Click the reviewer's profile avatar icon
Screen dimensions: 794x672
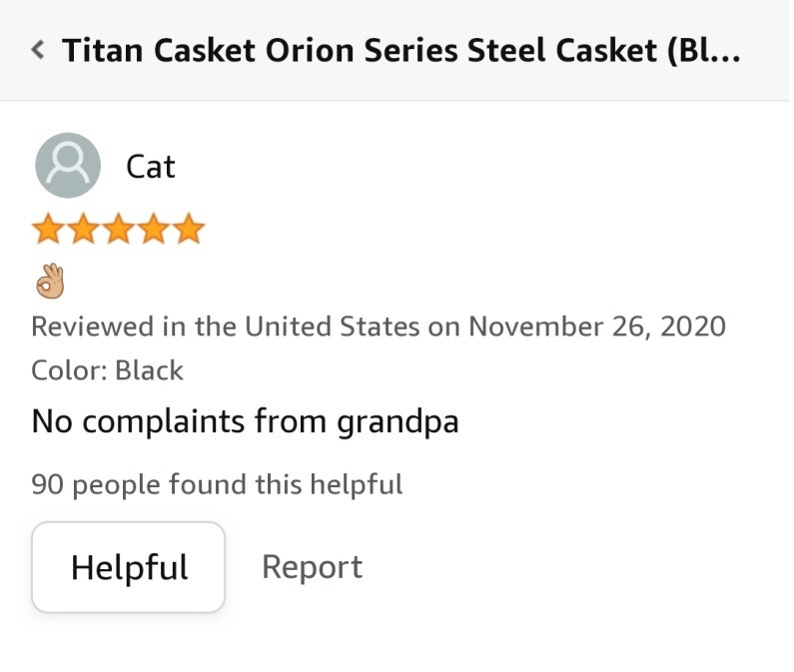point(67,166)
